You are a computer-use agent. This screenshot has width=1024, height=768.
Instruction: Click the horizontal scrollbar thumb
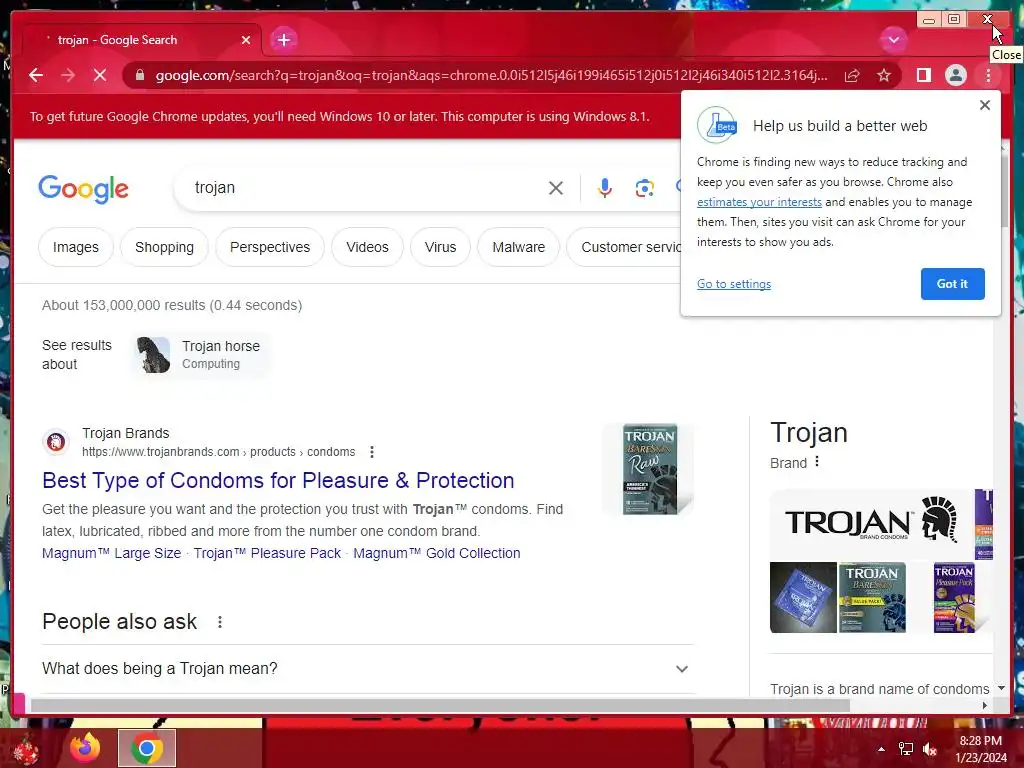[x=440, y=706]
